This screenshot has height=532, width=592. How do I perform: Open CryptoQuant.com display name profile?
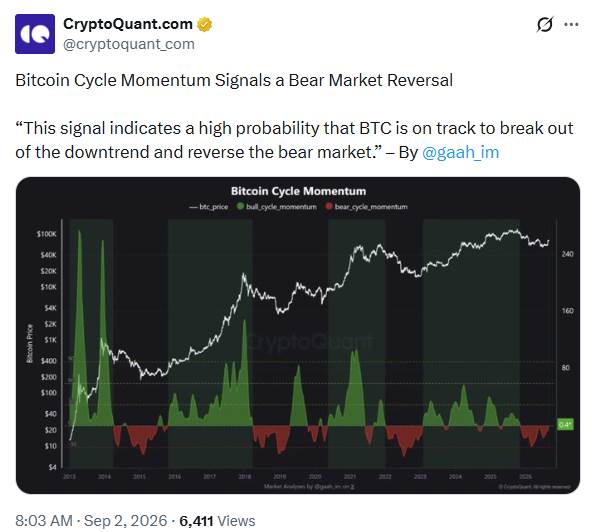[128, 24]
